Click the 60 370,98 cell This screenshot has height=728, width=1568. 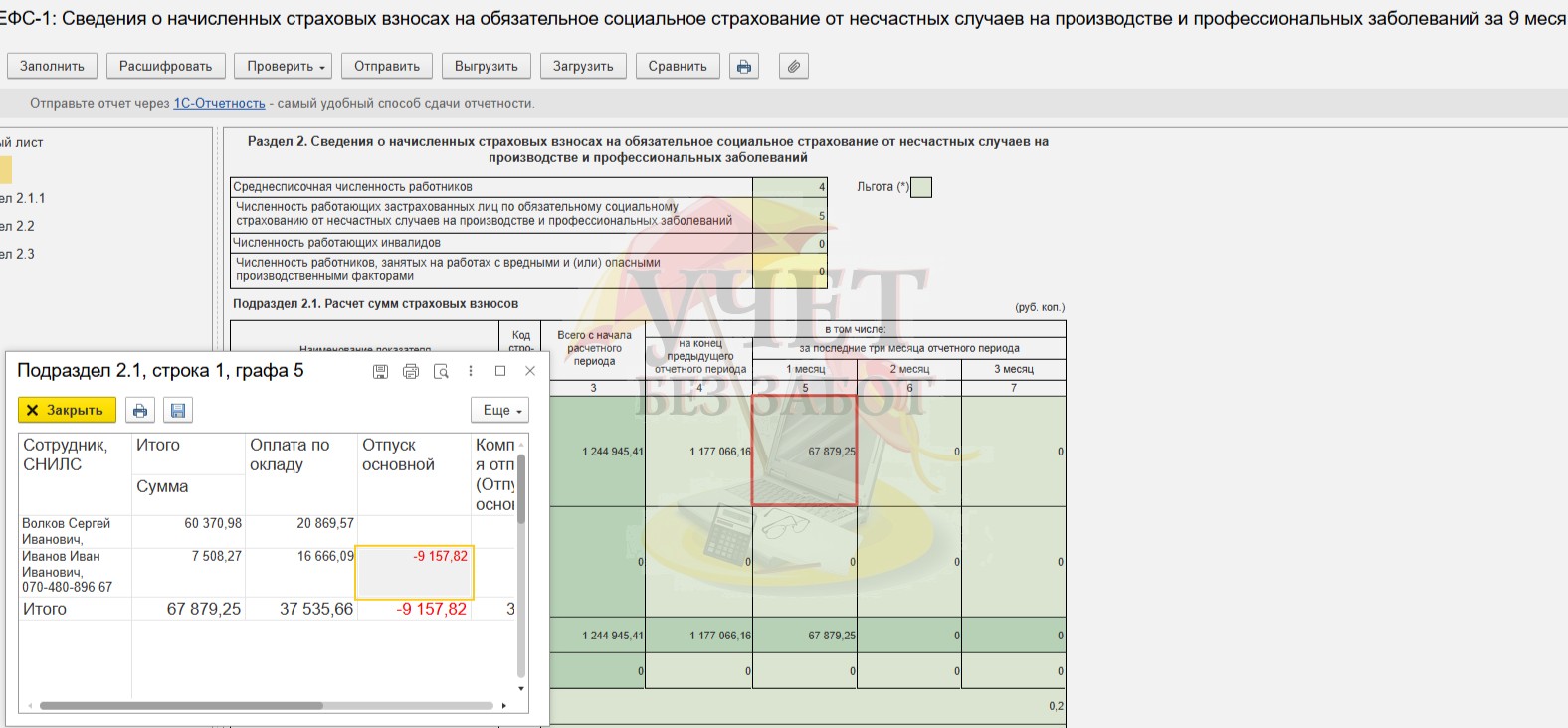pos(188,531)
